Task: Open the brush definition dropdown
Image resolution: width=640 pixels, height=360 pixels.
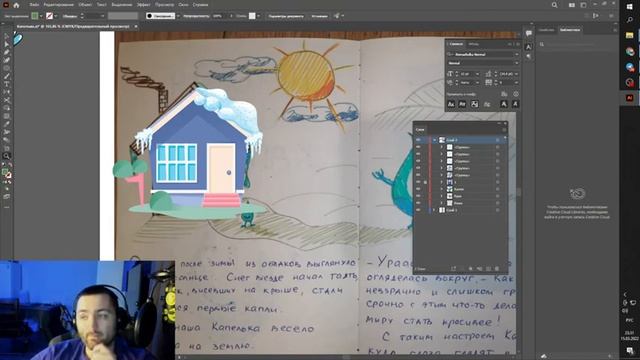Action: 178,16
